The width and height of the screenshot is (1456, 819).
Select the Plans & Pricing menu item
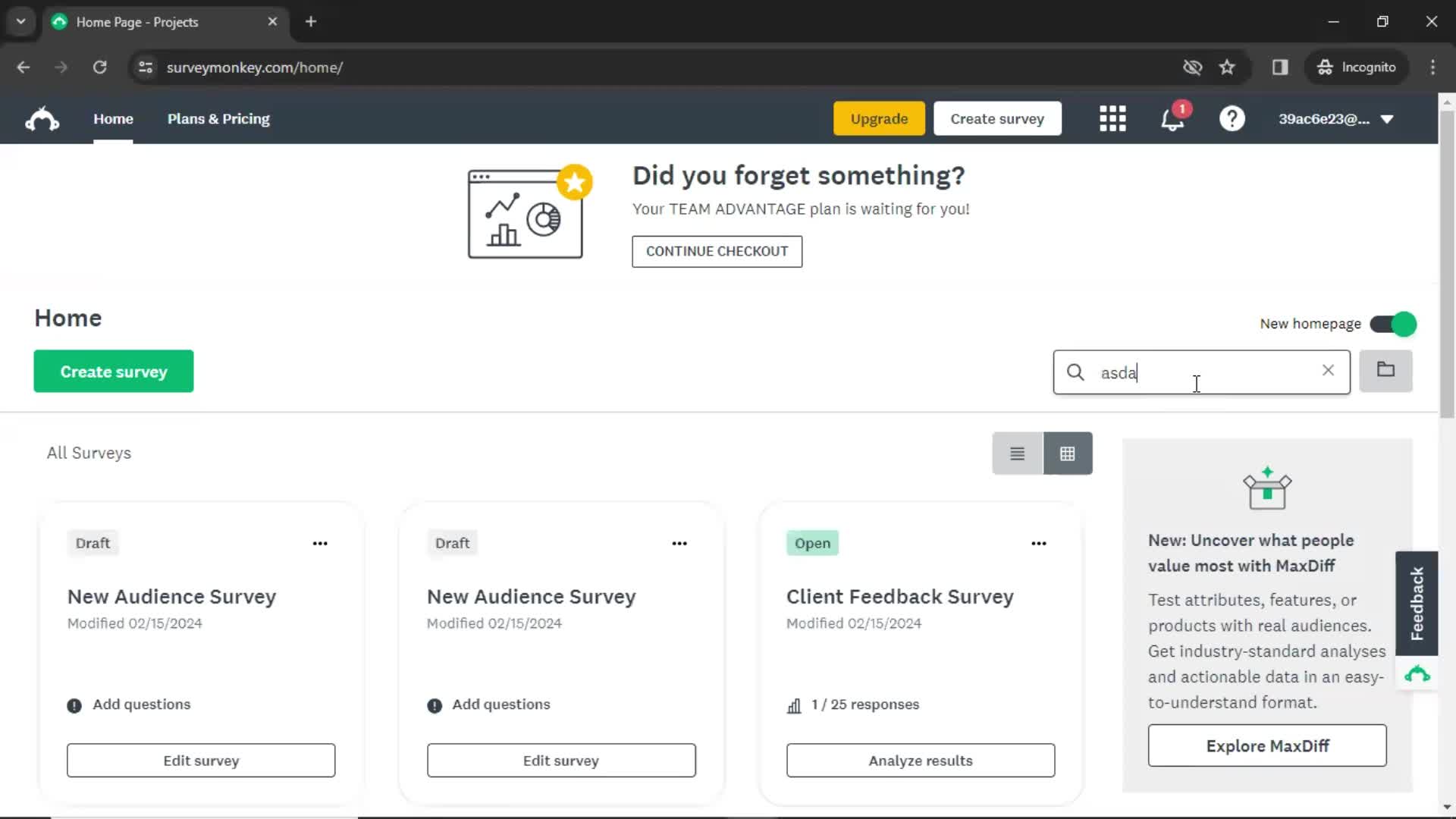coord(219,119)
